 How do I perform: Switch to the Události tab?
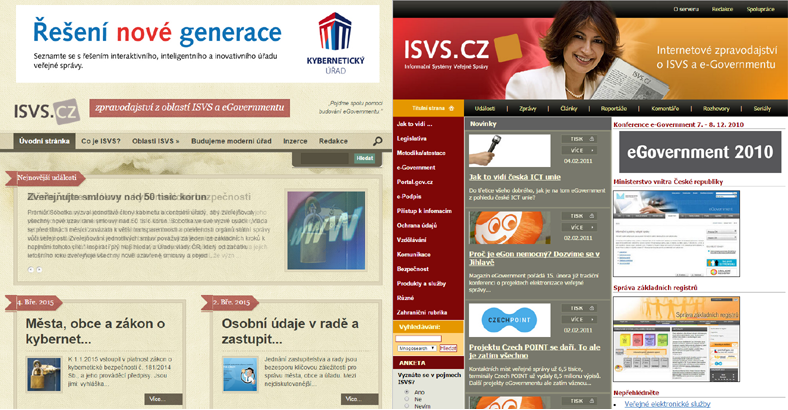[x=484, y=109]
